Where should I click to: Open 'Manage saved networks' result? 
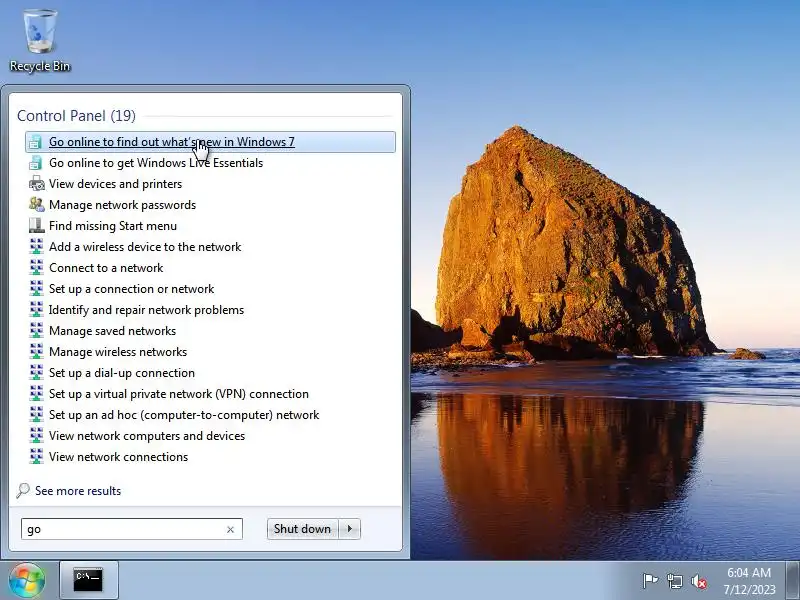coord(210,331)
